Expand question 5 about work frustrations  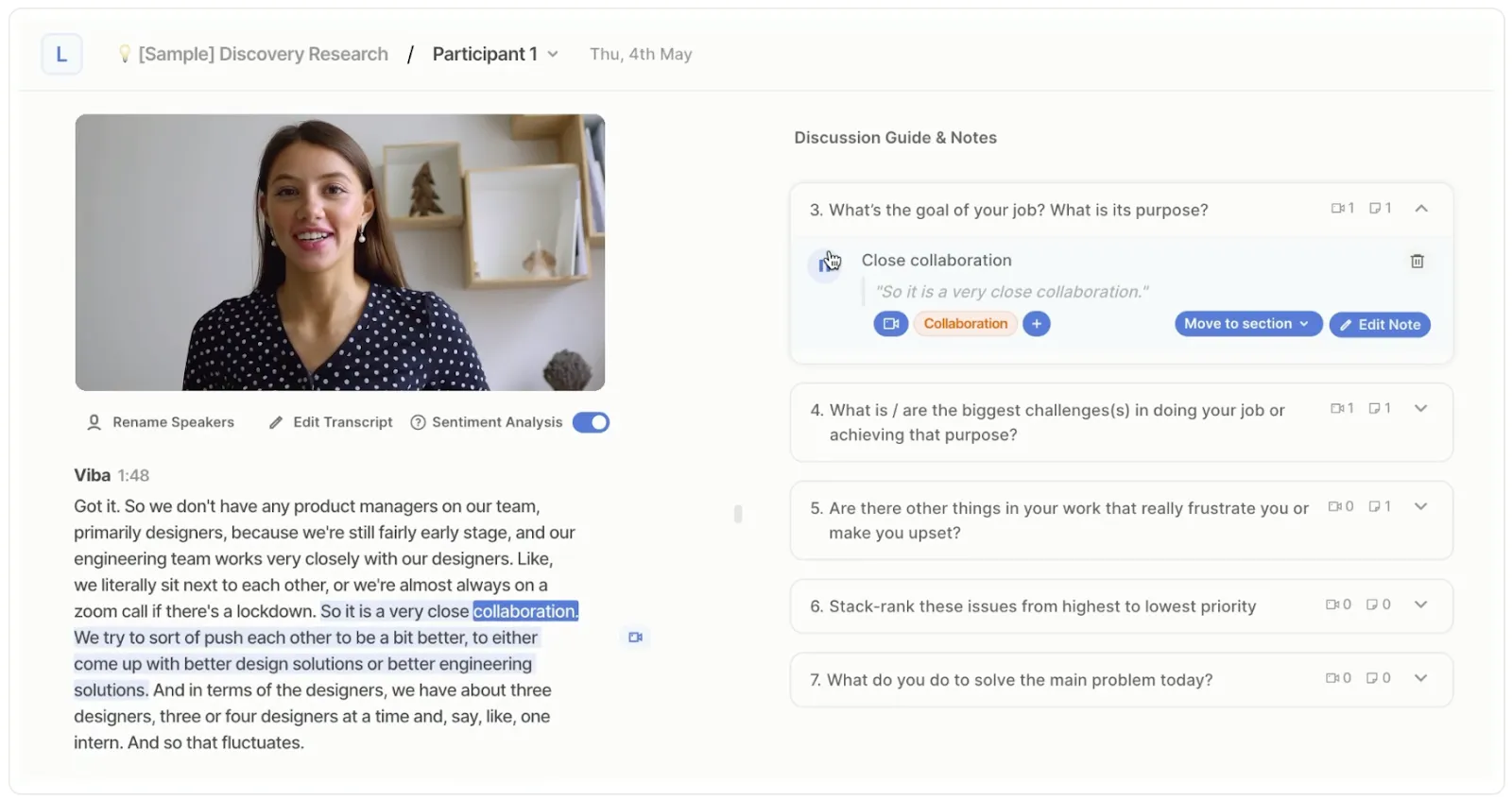tap(1421, 507)
